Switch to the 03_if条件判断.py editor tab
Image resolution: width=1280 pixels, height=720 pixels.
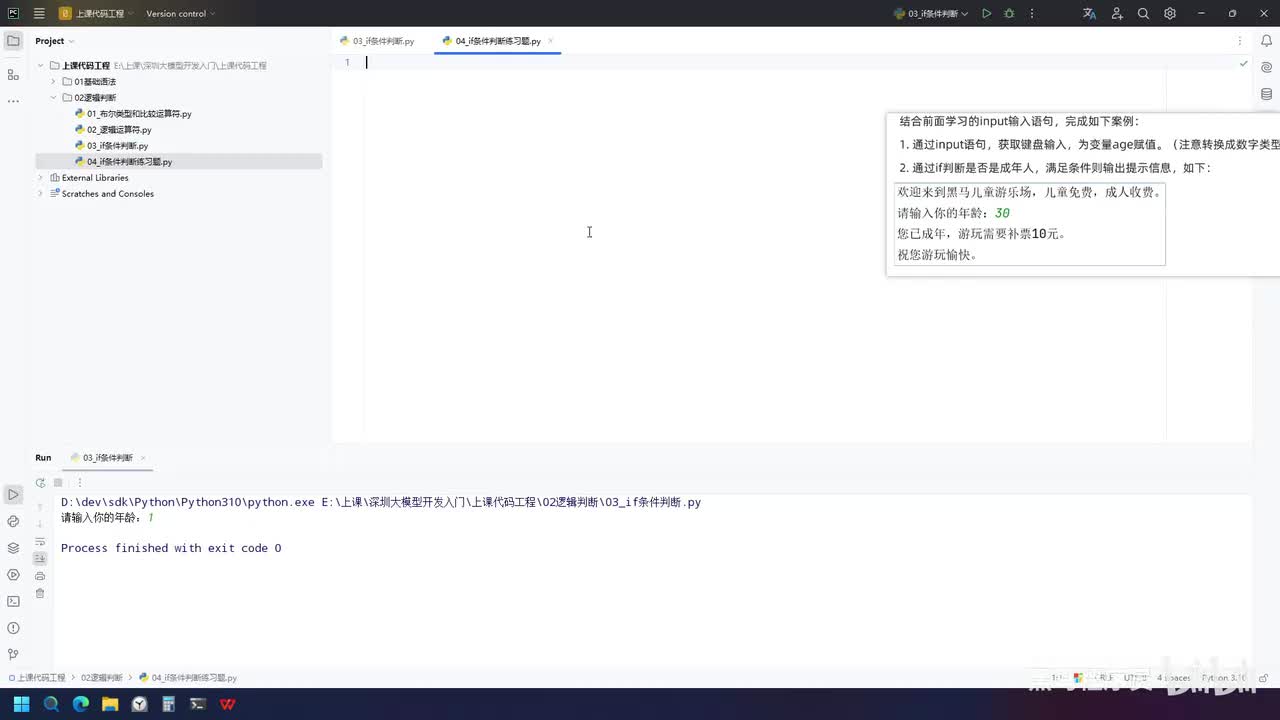pos(377,41)
